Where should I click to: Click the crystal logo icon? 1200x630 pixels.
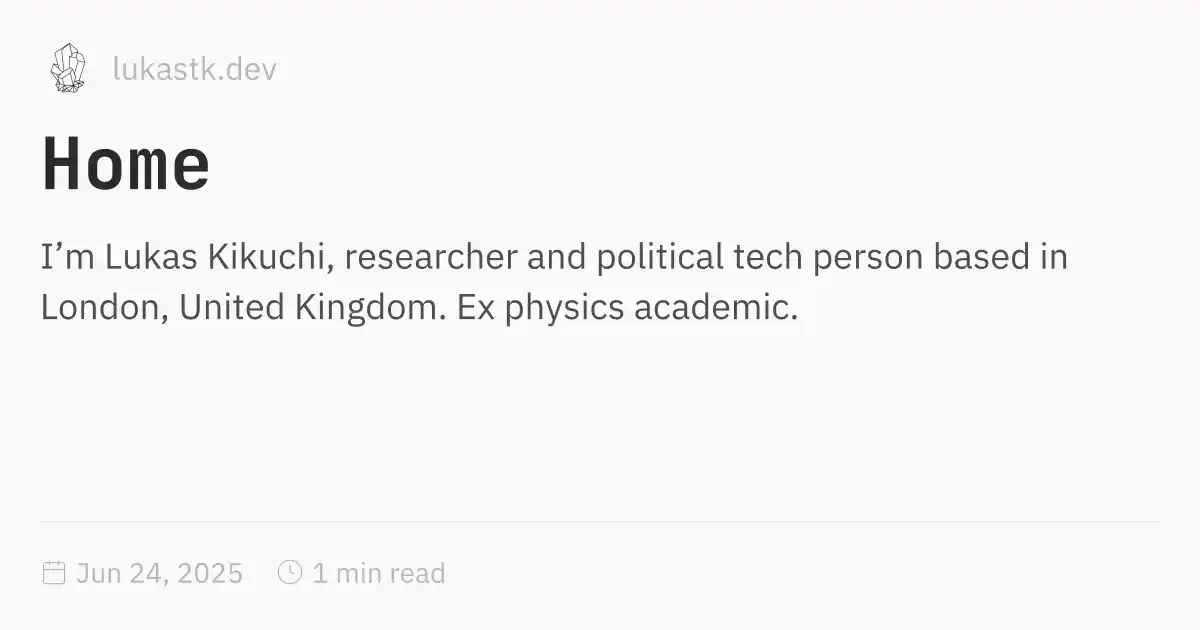click(68, 68)
